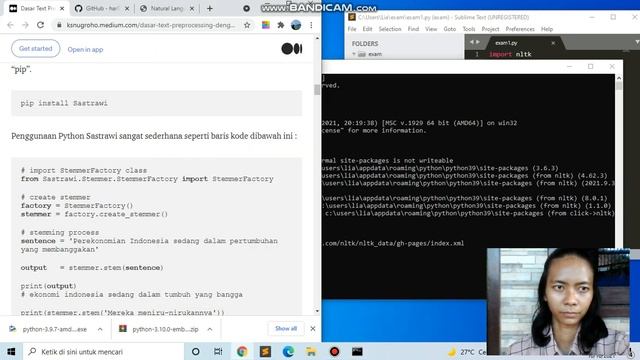Close the Dasar Text Preprocessing tab
Screen dimensions: 640x360
62,8
